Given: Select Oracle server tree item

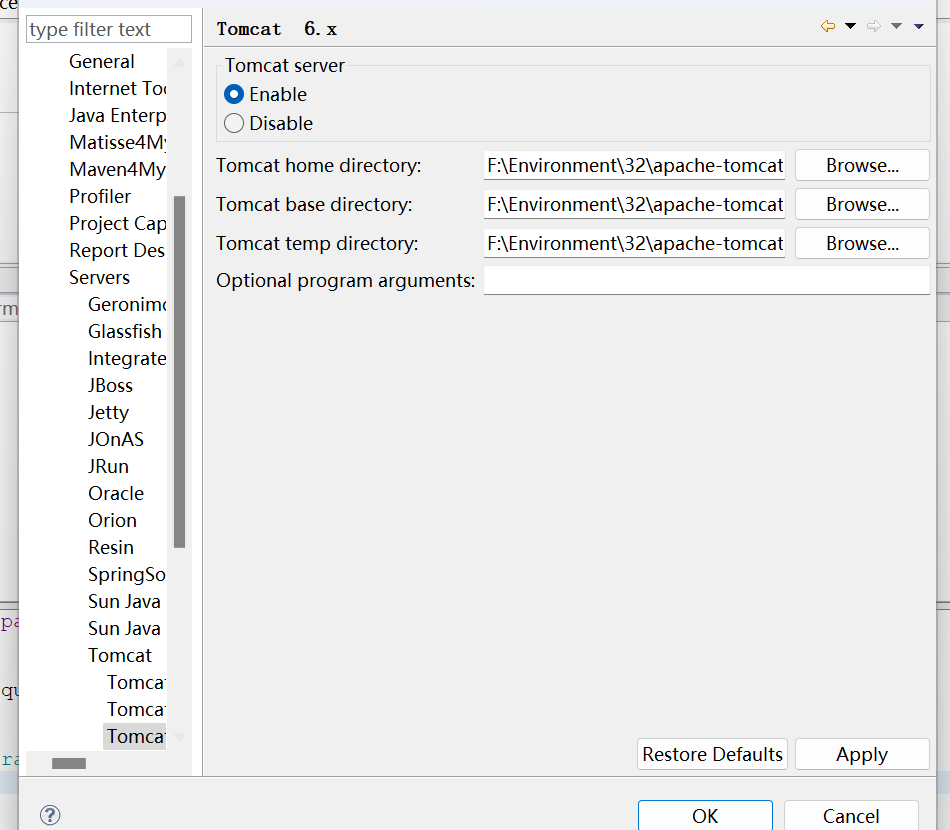Looking at the screenshot, I should [x=116, y=493].
